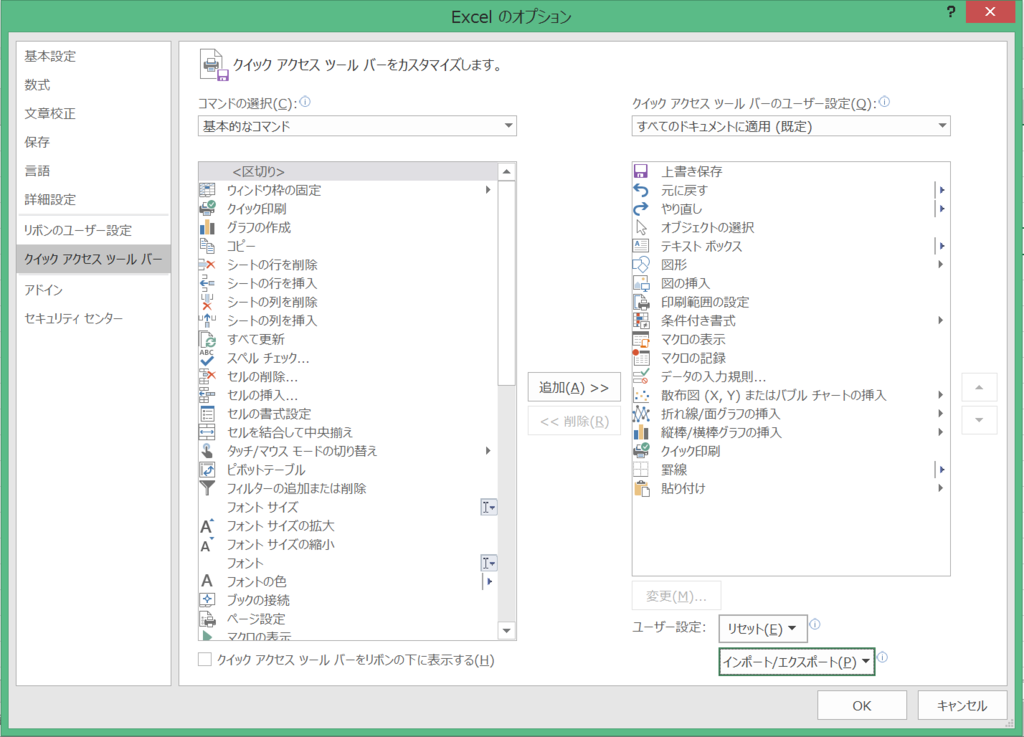Image resolution: width=1024 pixels, height=737 pixels.
Task: Pick the セルの挿入 icon
Action: coord(207,395)
